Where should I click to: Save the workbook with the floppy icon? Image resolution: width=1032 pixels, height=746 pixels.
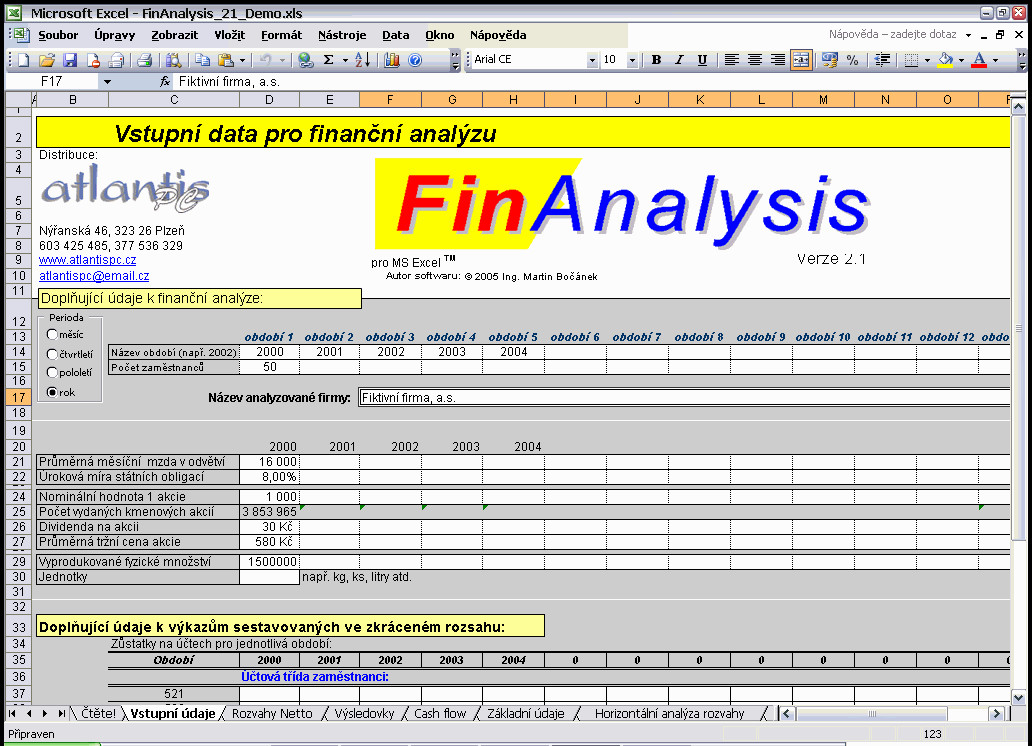click(x=70, y=61)
